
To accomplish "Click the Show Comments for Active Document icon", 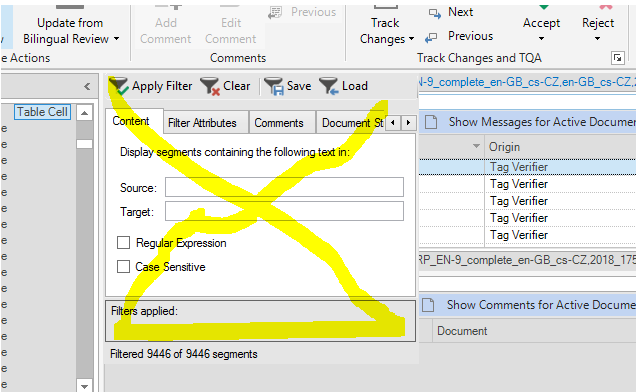I will [x=428, y=305].
